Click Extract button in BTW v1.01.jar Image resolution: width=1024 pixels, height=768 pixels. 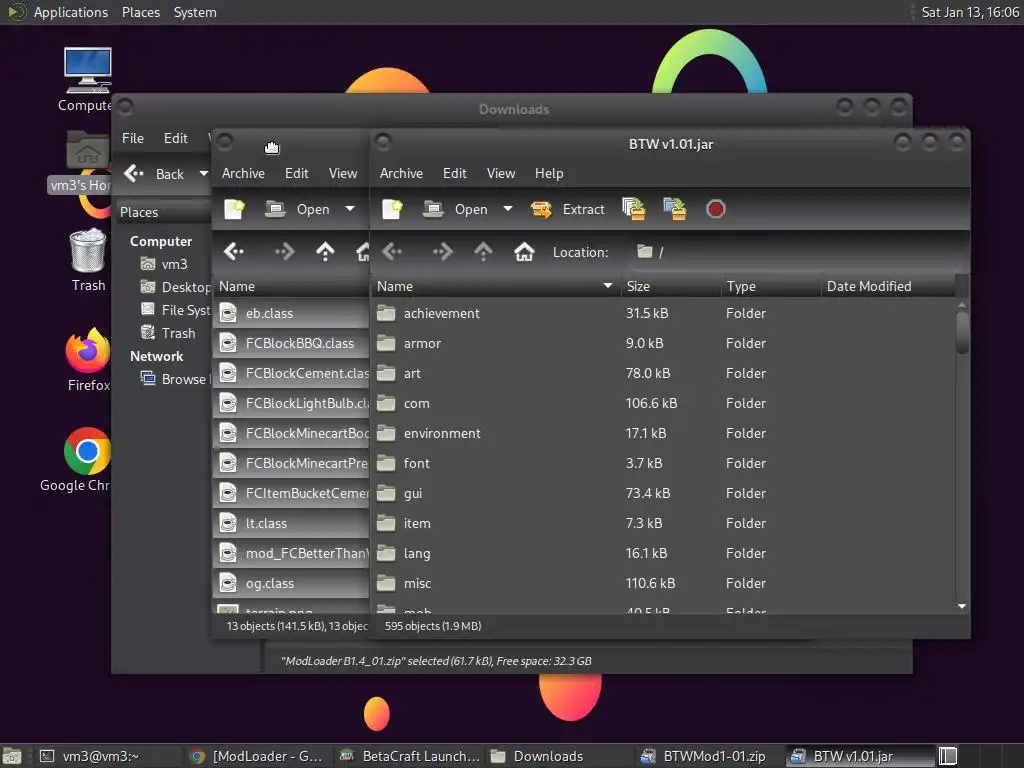[x=568, y=209]
